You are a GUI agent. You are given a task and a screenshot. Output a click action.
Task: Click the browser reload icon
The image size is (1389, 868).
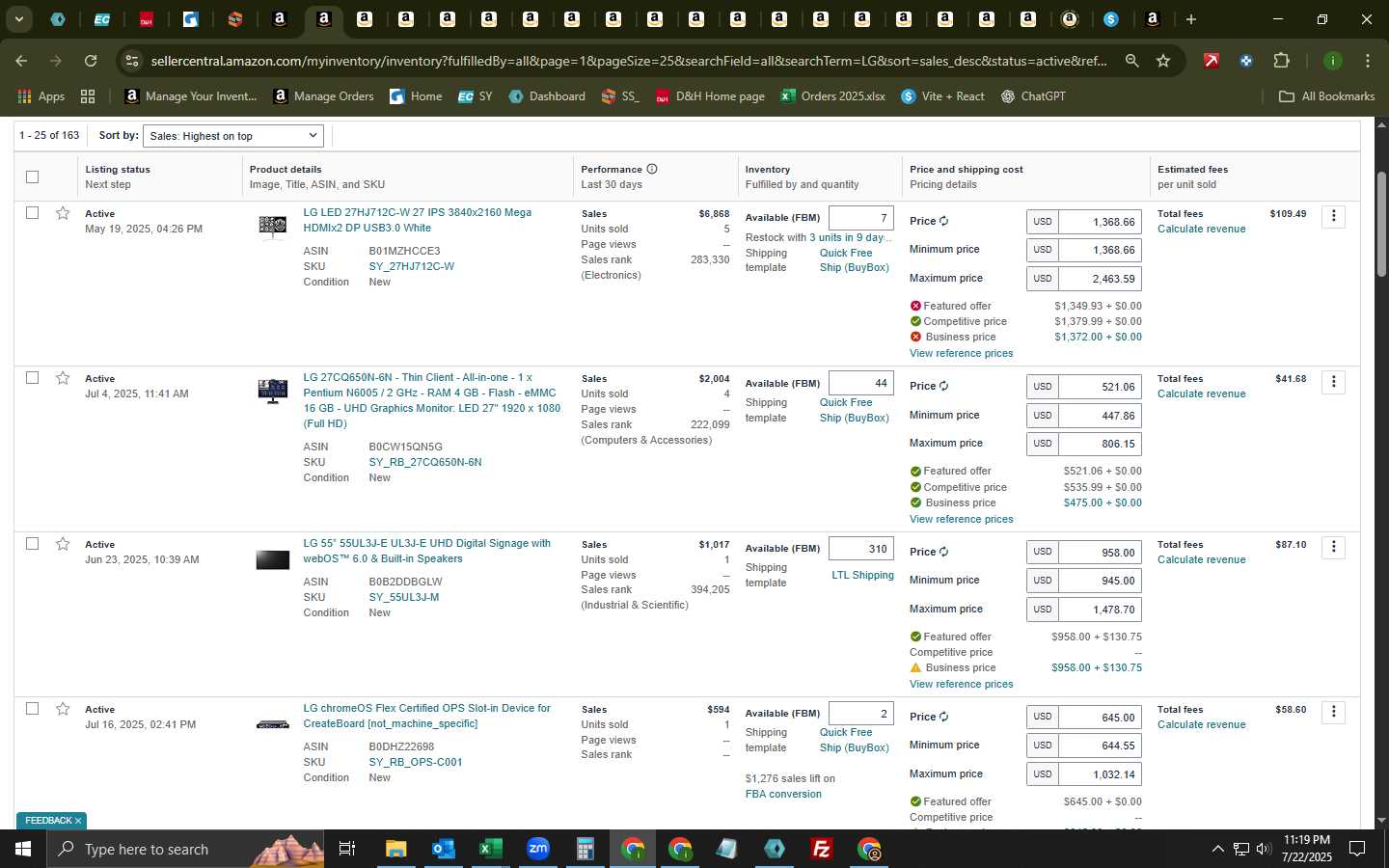pos(91,61)
